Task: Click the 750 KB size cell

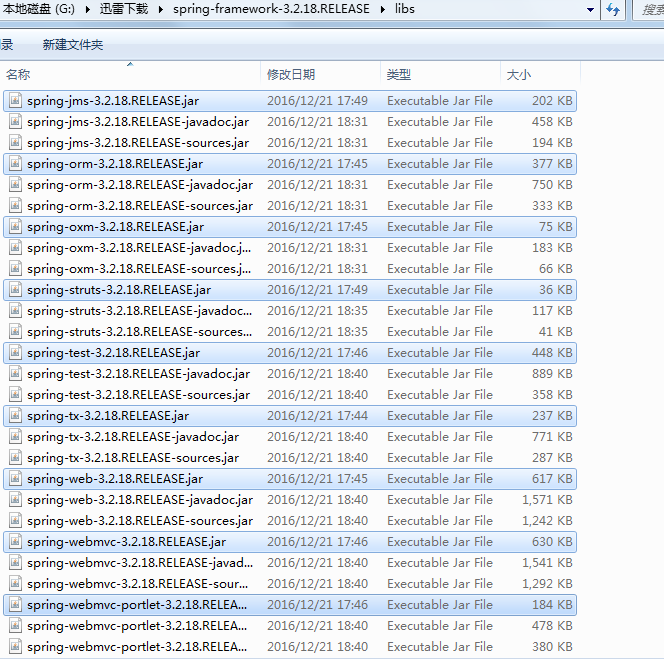Action: pyautogui.click(x=552, y=185)
